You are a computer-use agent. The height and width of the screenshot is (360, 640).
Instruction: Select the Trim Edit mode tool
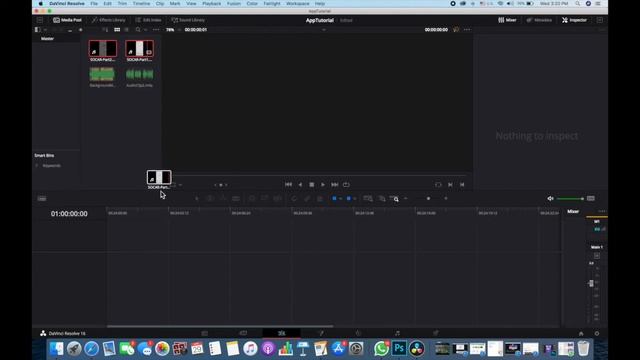tap(210, 199)
